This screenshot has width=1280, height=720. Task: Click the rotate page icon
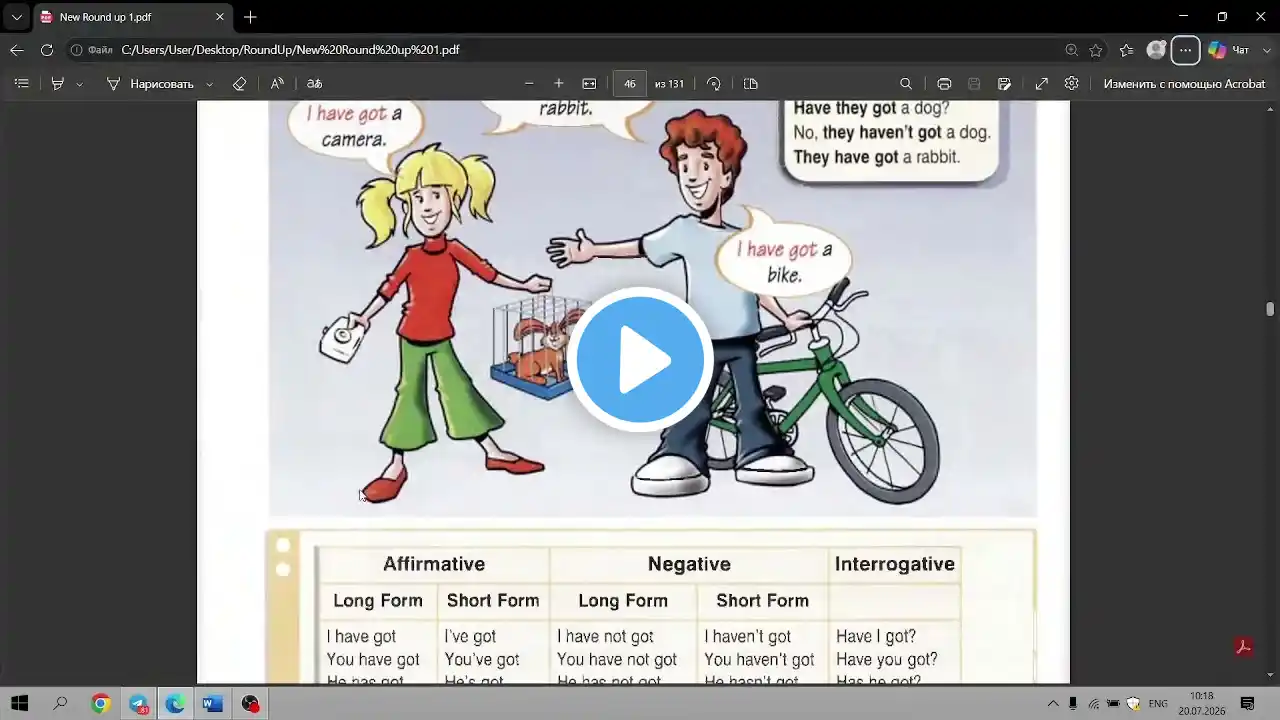(713, 84)
